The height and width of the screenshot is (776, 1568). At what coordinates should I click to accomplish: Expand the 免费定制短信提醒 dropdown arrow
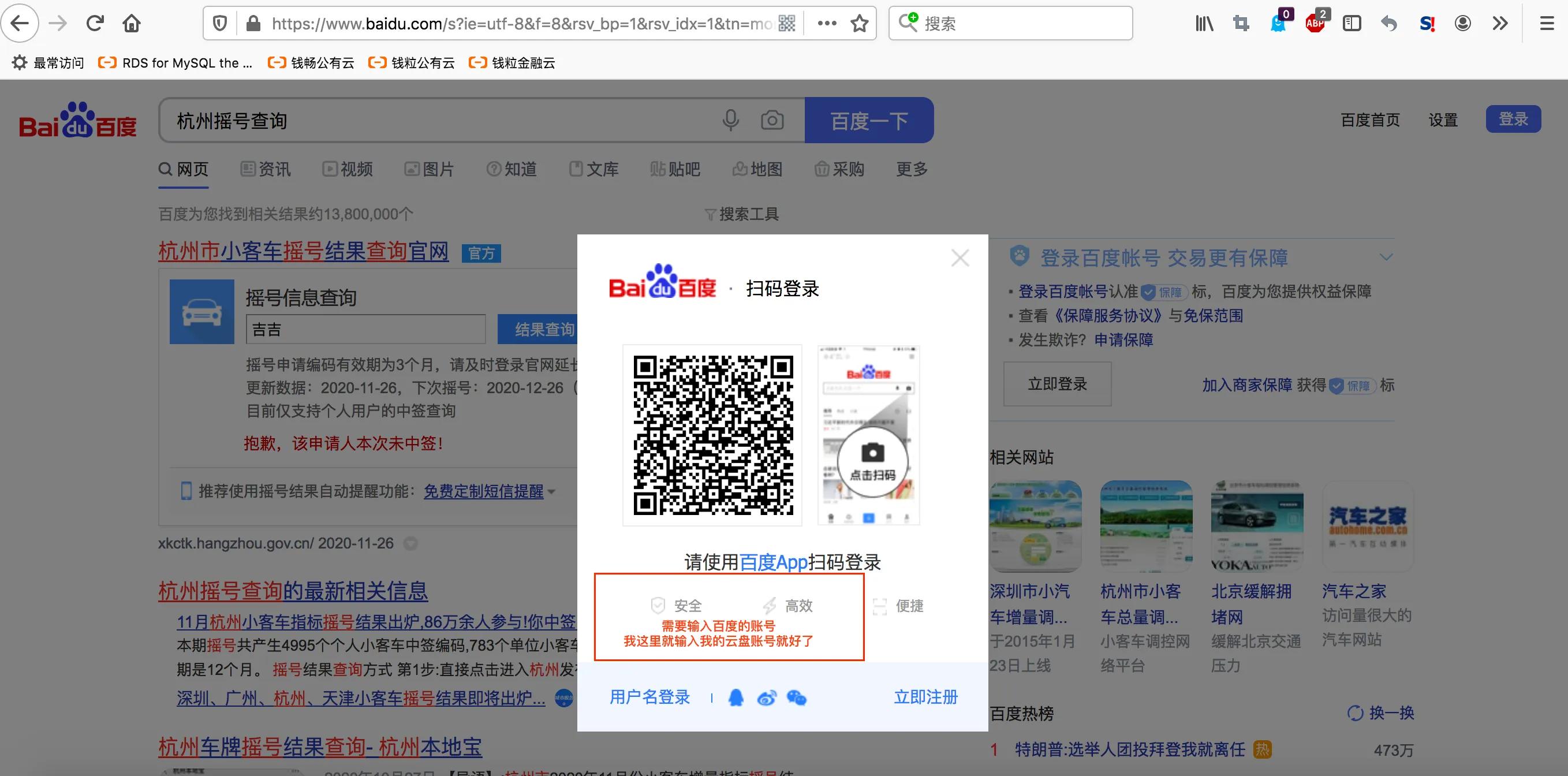(551, 492)
